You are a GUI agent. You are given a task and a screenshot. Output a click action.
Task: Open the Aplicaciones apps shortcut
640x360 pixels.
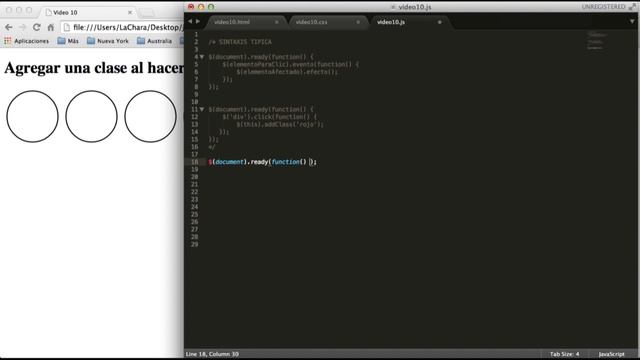pyautogui.click(x=27, y=41)
